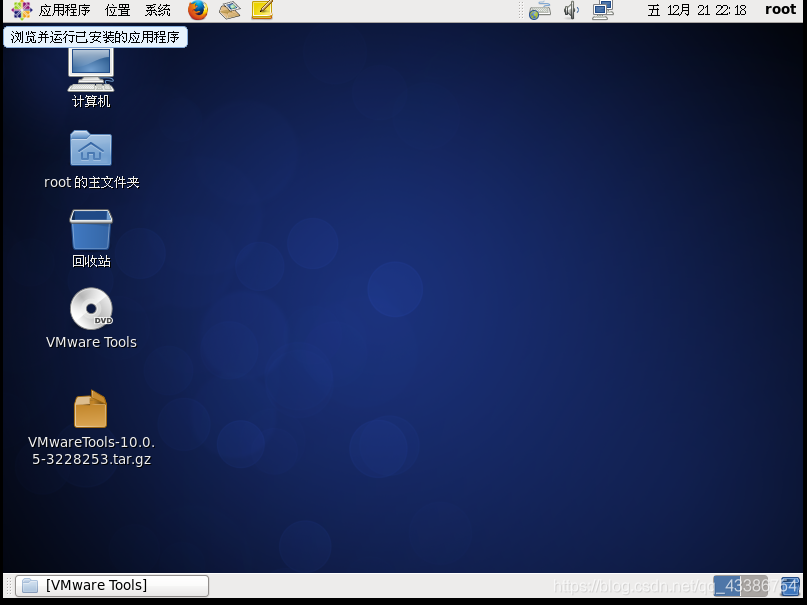
Task: Show the calendar from the clock
Action: pyautogui.click(x=697, y=10)
